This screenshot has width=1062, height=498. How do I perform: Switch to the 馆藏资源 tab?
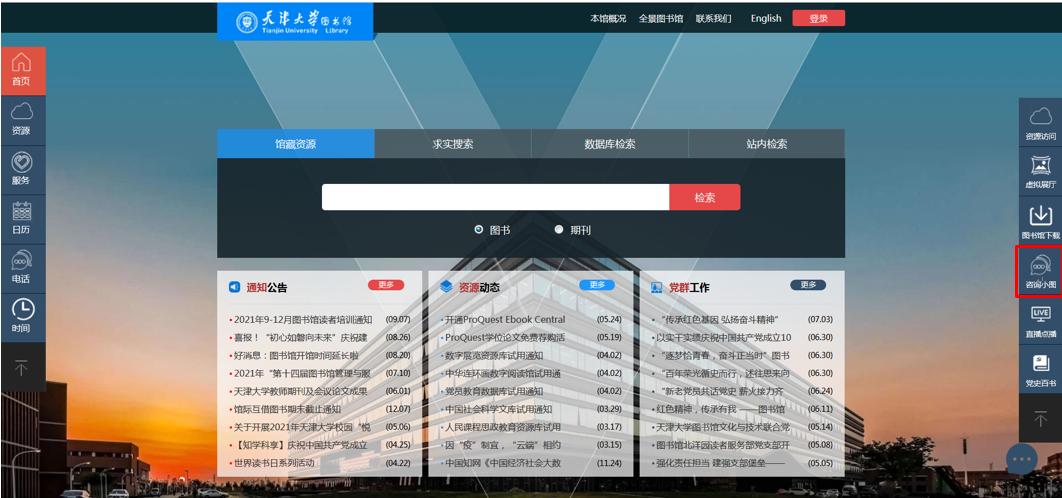[295, 144]
